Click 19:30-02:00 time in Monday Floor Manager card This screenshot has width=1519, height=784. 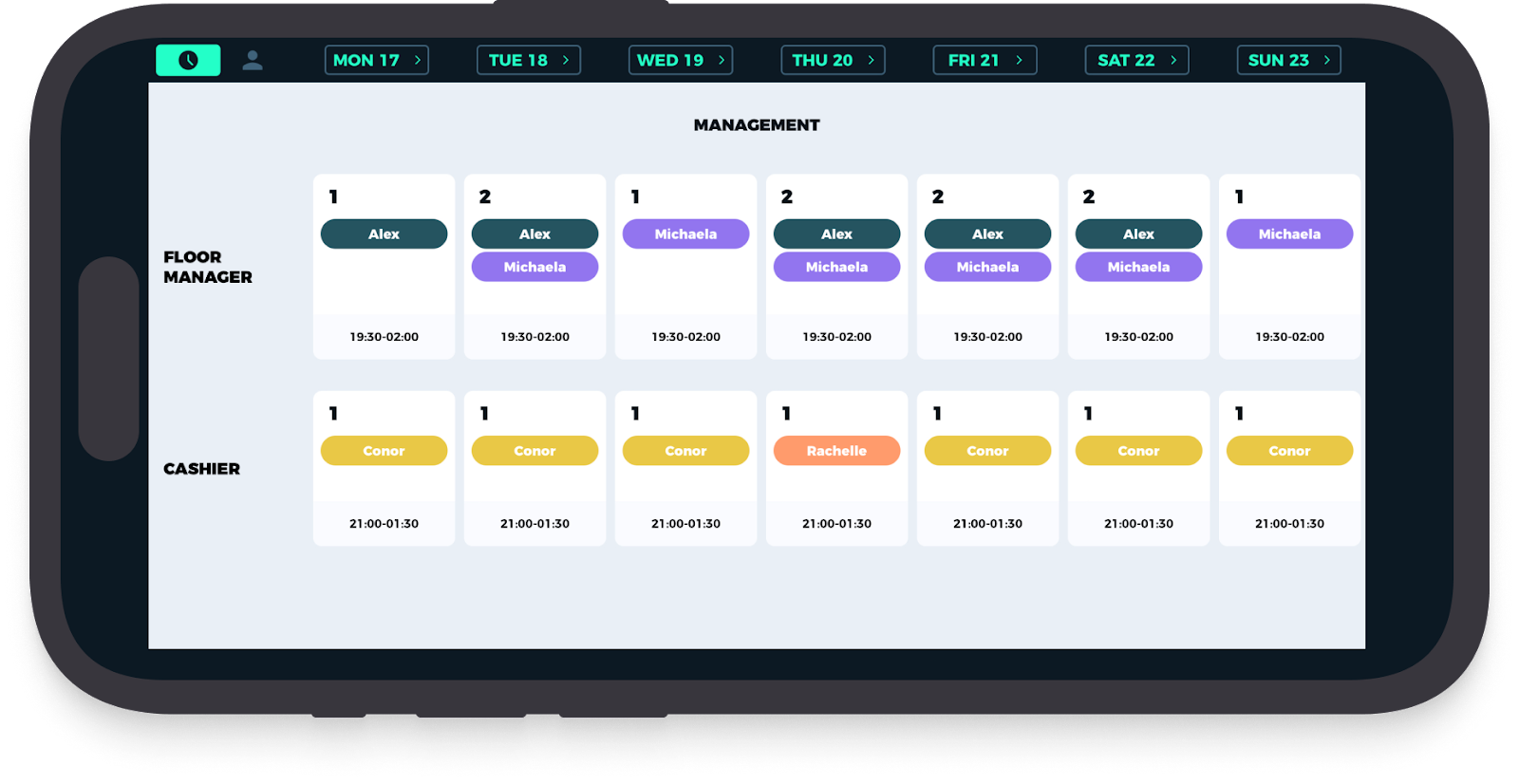(x=384, y=337)
